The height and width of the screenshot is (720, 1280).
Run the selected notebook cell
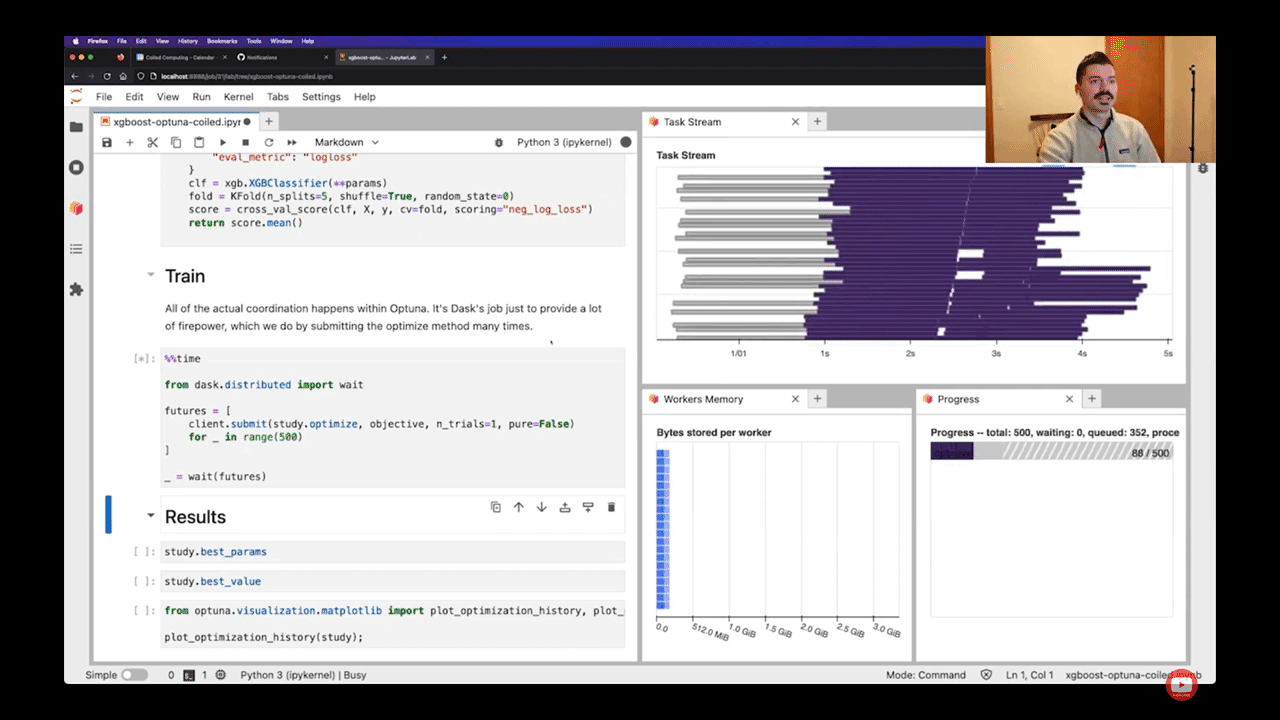[222, 142]
